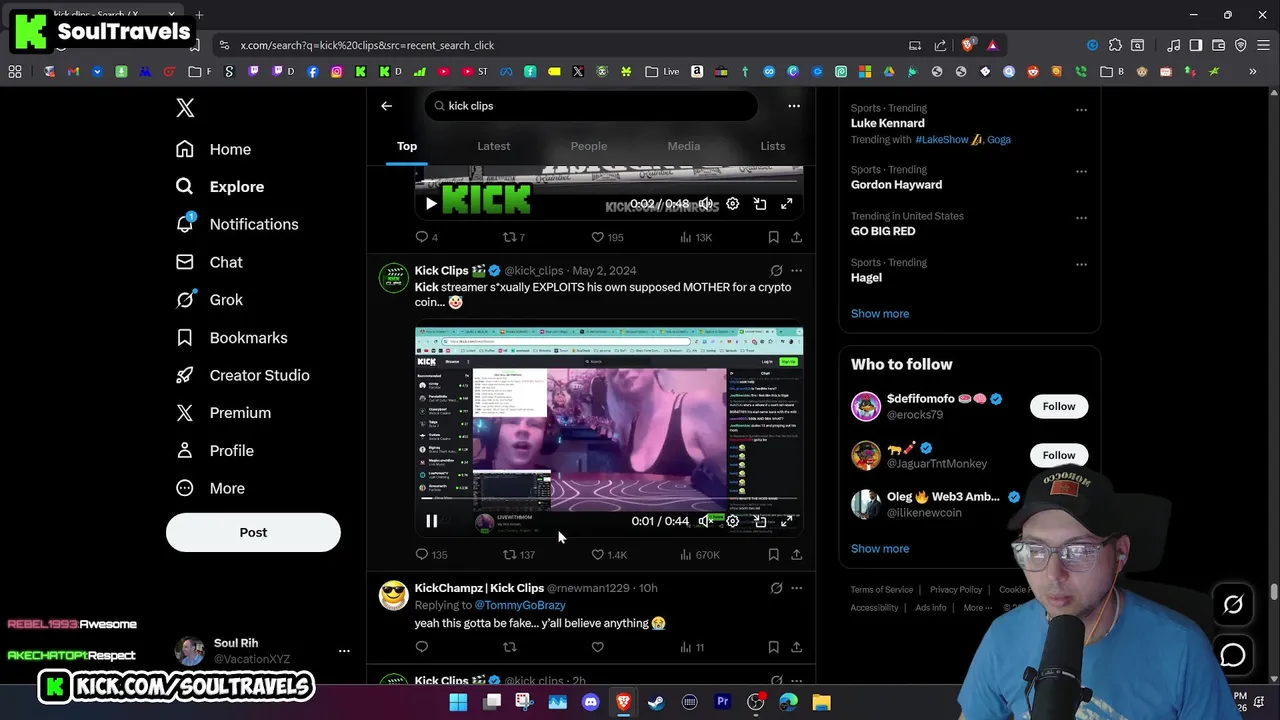Unmute the 0:44 video
Image resolution: width=1280 pixels, height=720 pixels.
tap(705, 521)
